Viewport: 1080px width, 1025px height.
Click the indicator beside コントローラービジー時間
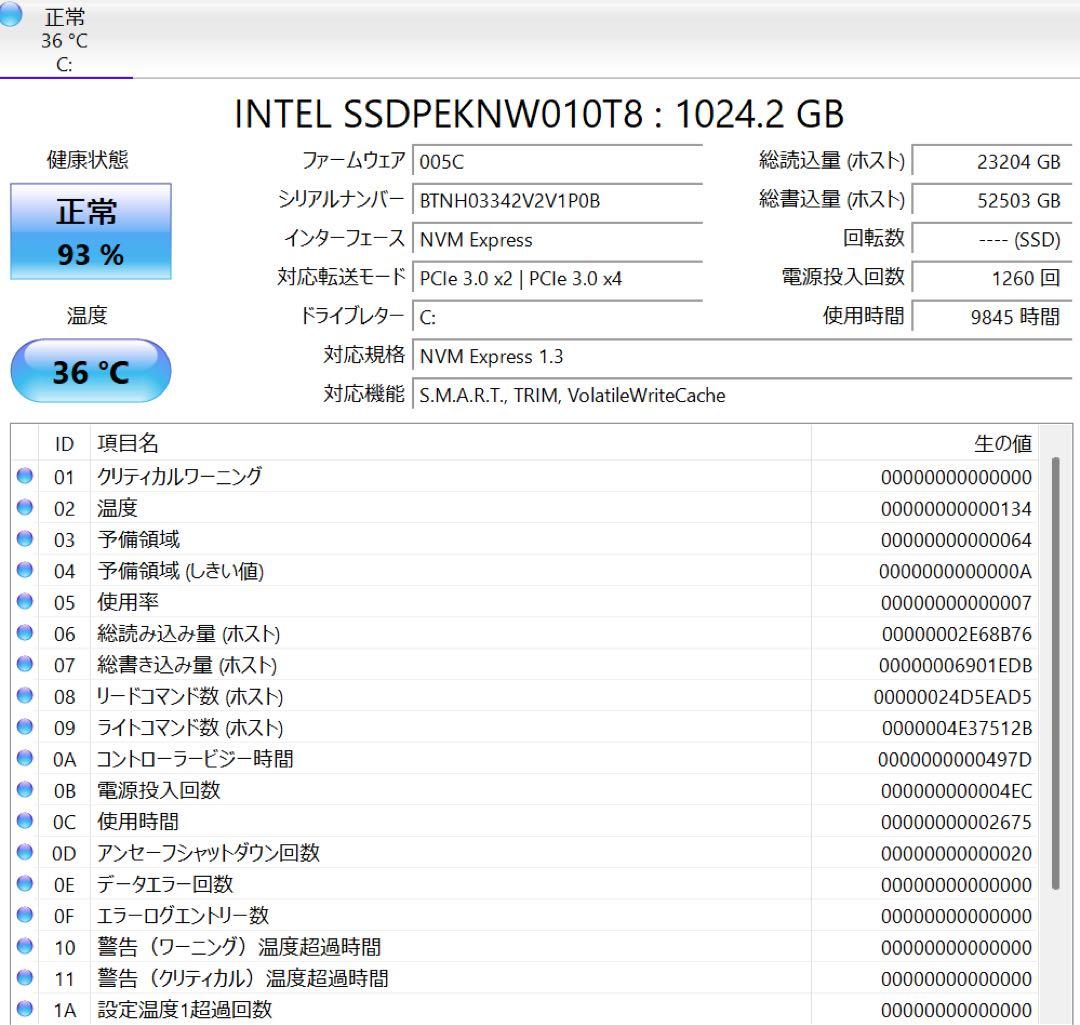[x=23, y=758]
